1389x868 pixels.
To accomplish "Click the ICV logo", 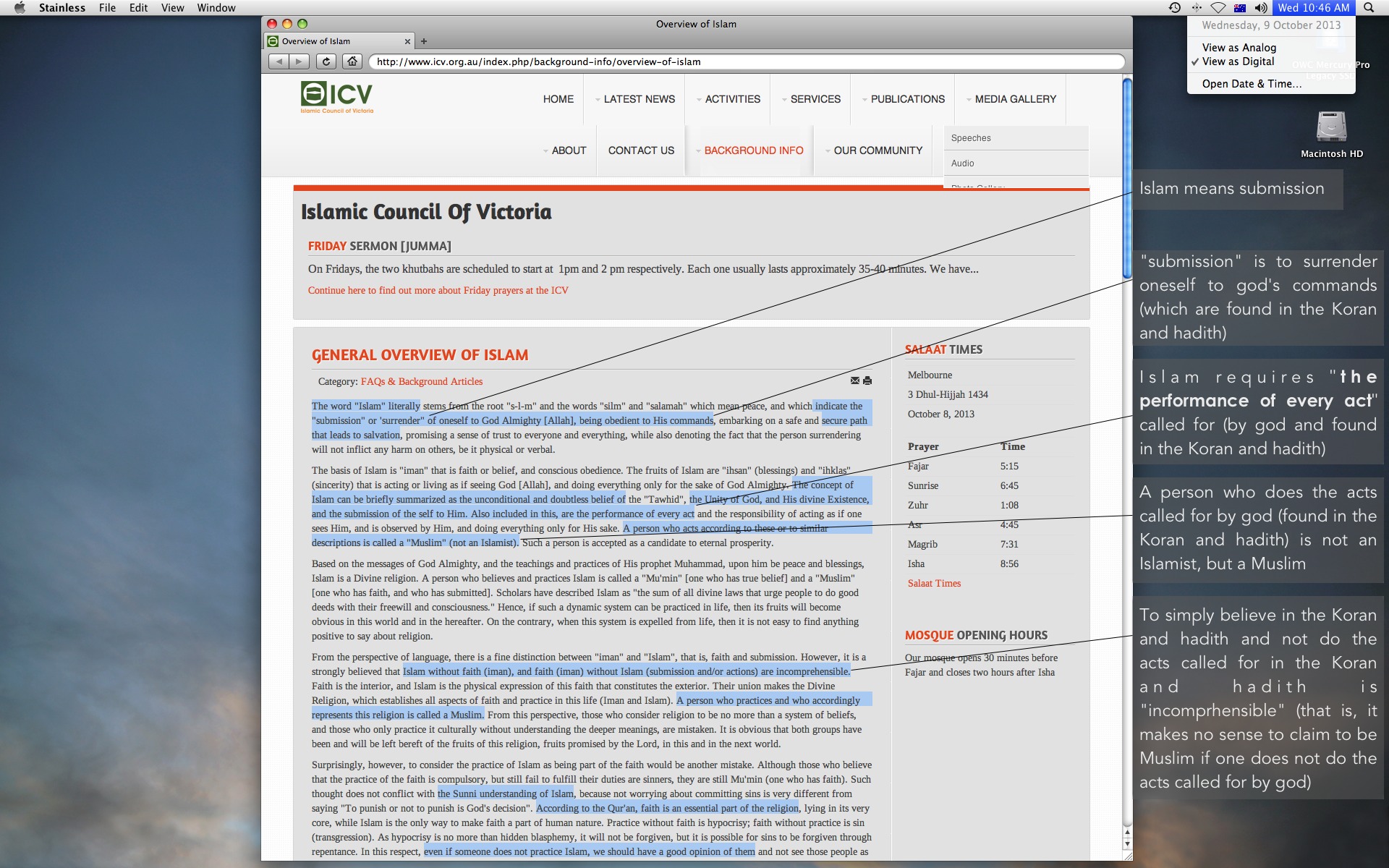I will (x=337, y=97).
